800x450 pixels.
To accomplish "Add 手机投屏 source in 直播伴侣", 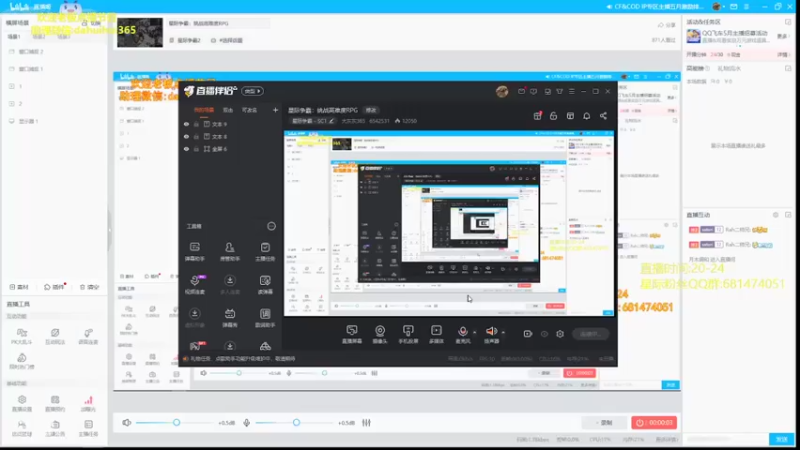I will (x=408, y=334).
